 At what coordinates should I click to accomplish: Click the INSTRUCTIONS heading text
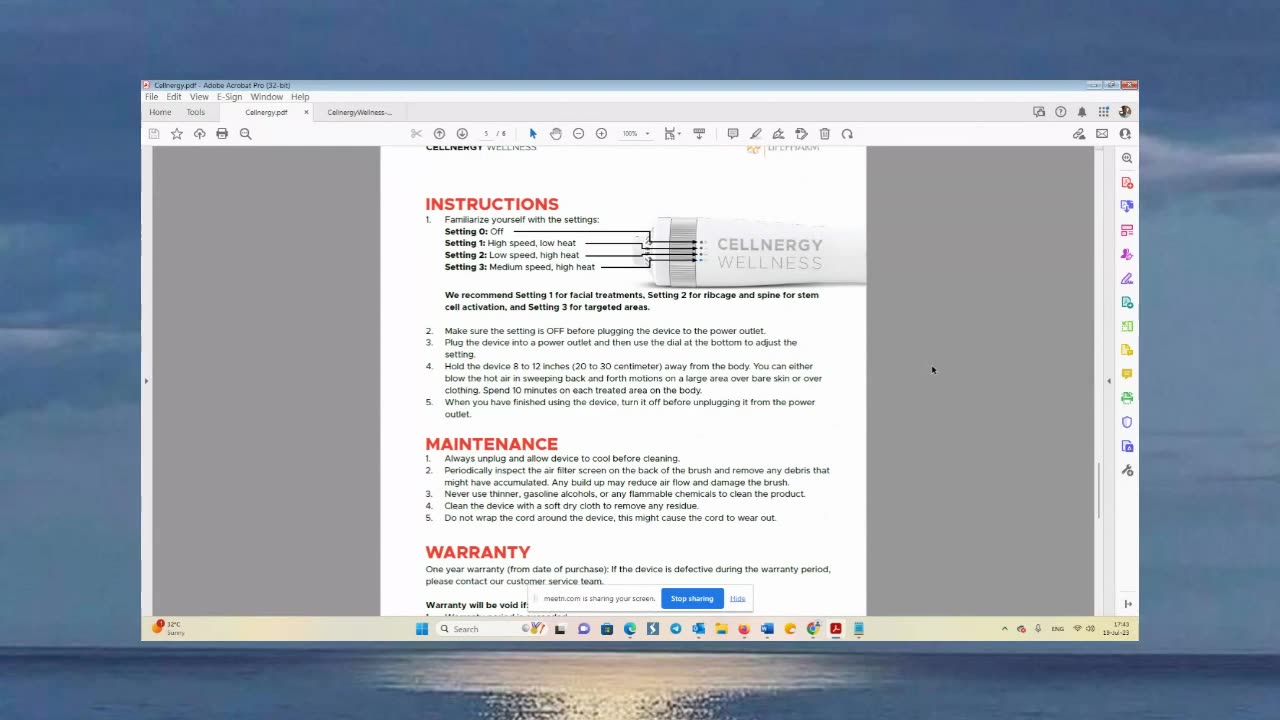pyautogui.click(x=492, y=204)
